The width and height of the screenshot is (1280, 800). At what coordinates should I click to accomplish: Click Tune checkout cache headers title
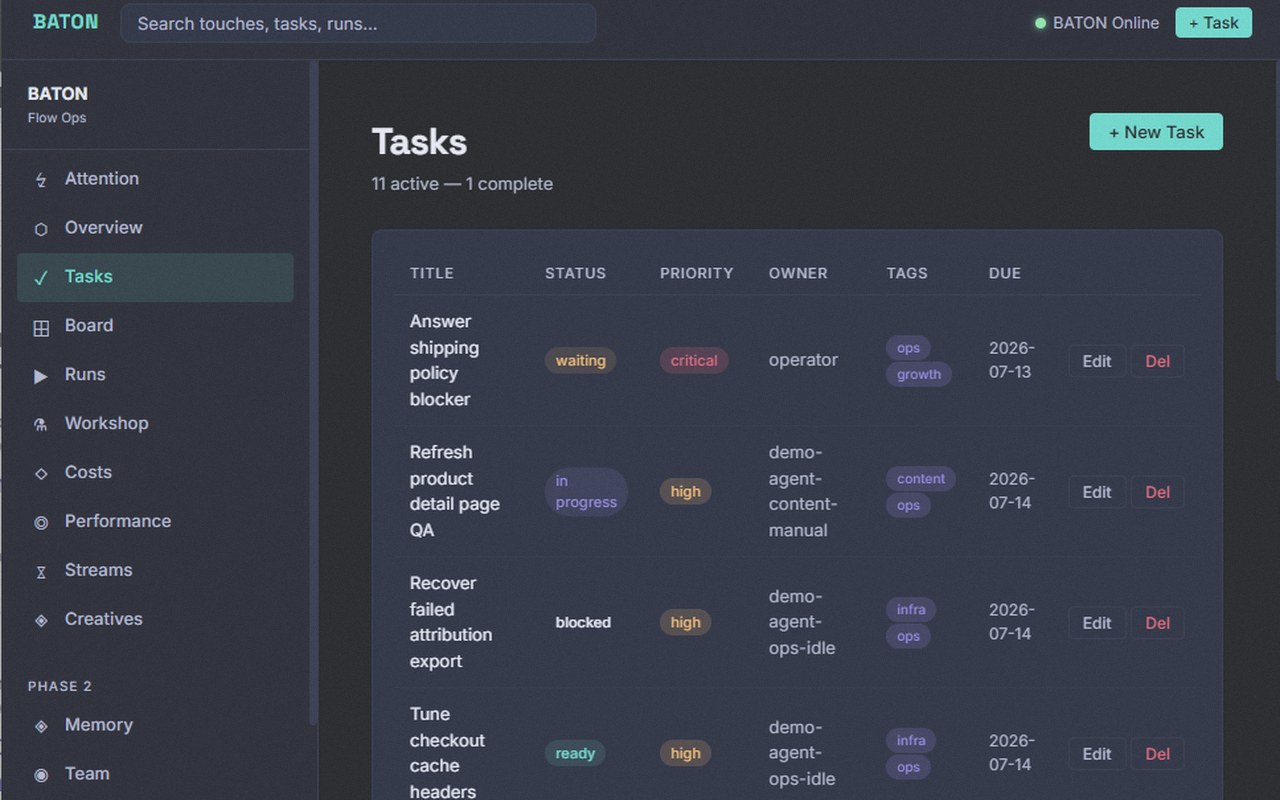447,753
